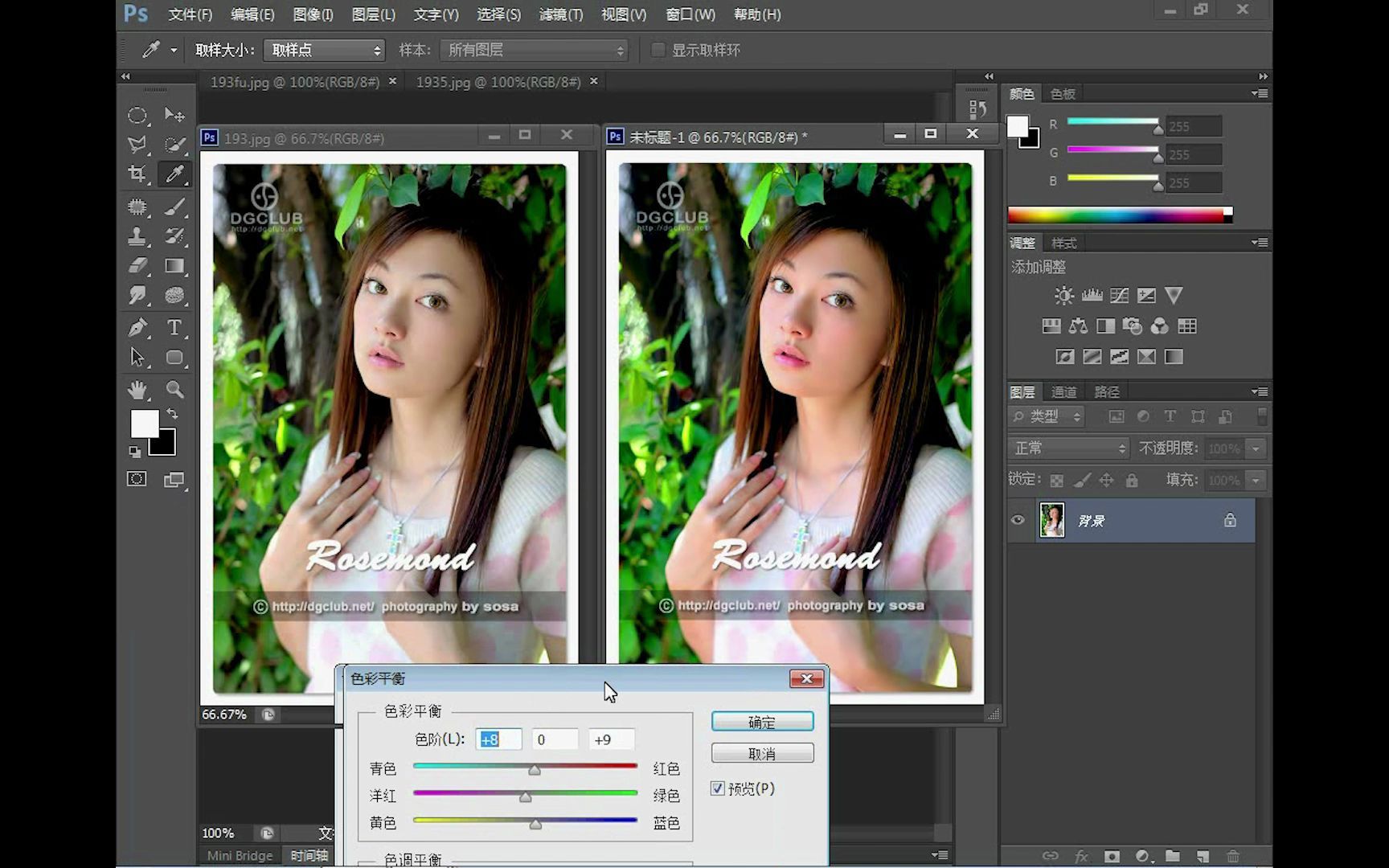Select the Zoom magnifier tool
This screenshot has height=868, width=1389.
click(174, 390)
